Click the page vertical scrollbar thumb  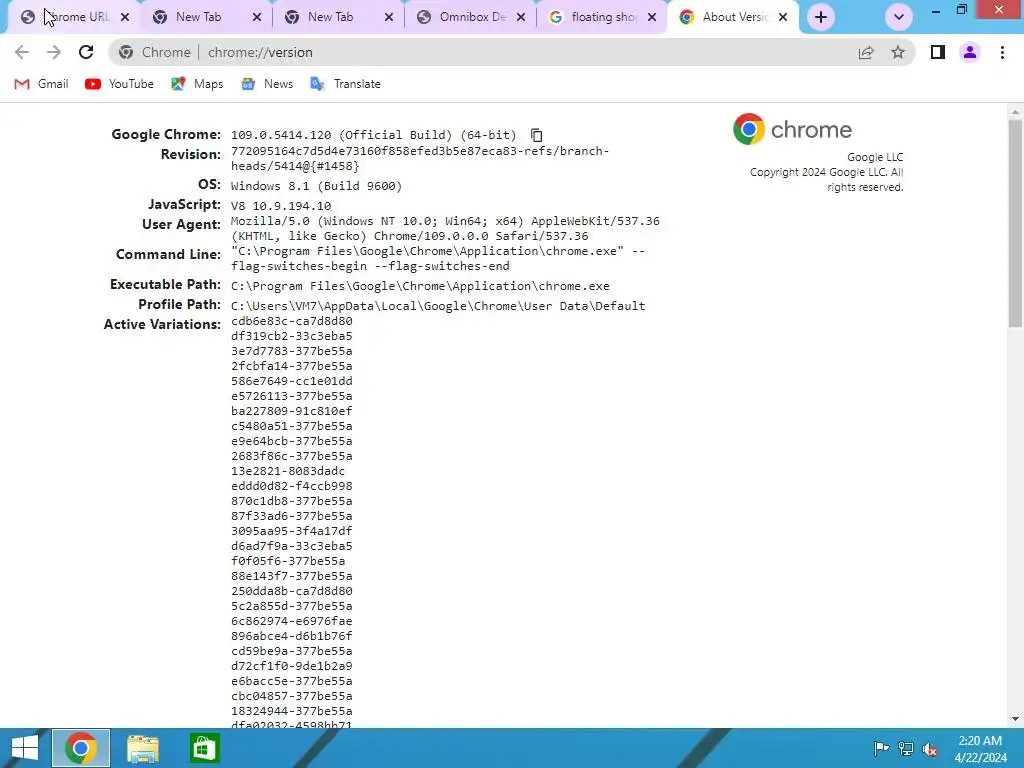click(1015, 222)
